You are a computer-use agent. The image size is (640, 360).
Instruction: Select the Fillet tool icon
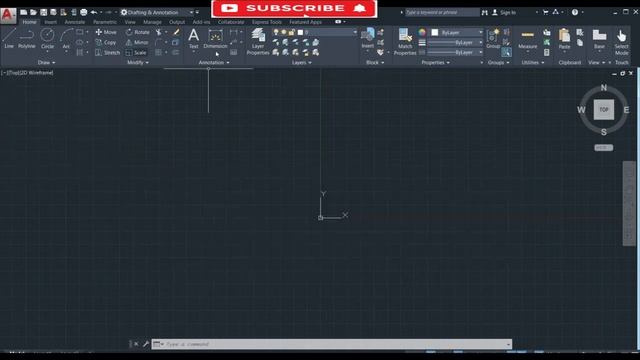click(159, 42)
